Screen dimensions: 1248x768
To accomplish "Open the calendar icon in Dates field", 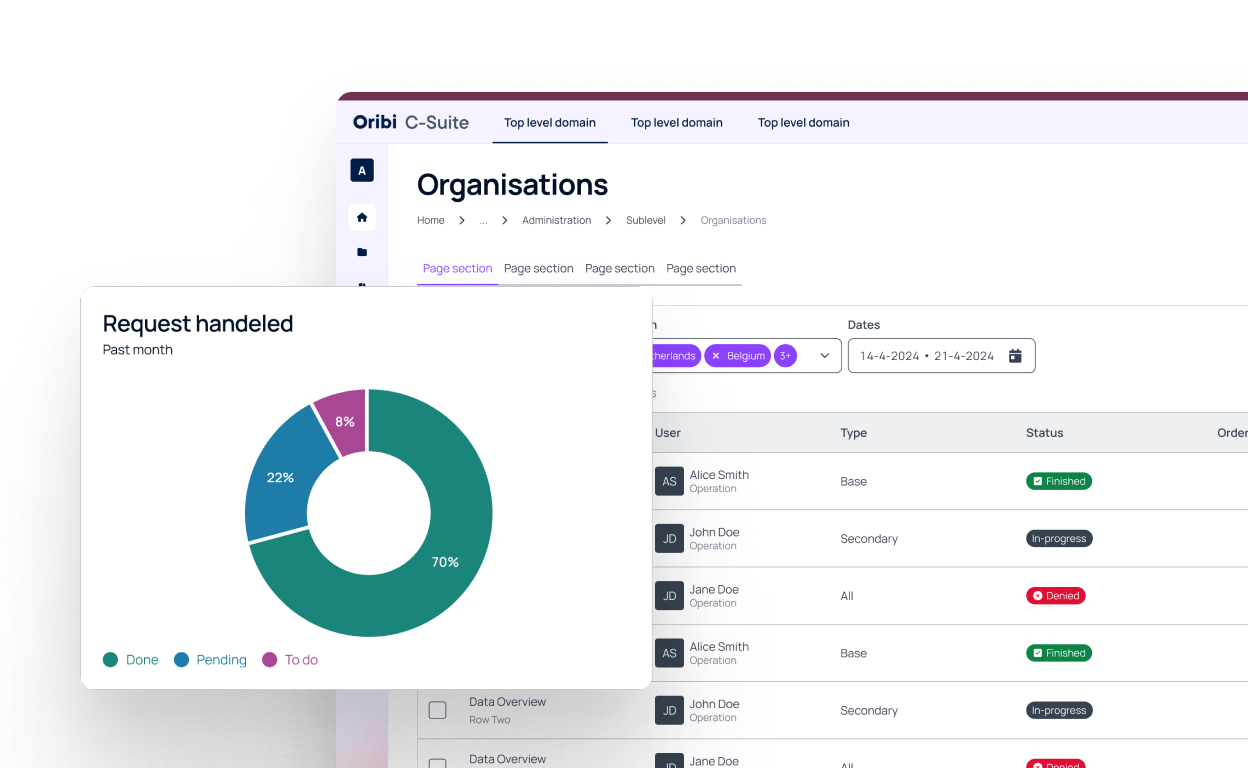I will pos(1015,356).
